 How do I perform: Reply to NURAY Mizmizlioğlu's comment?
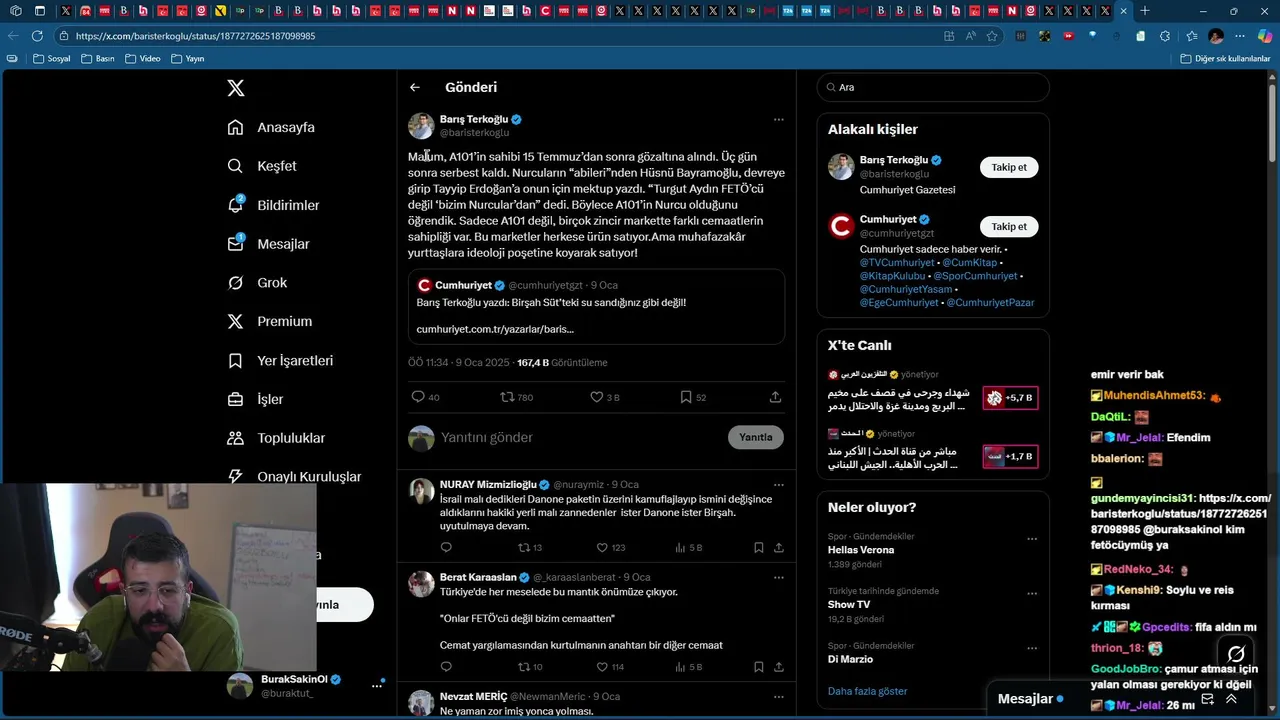pyautogui.click(x=446, y=547)
